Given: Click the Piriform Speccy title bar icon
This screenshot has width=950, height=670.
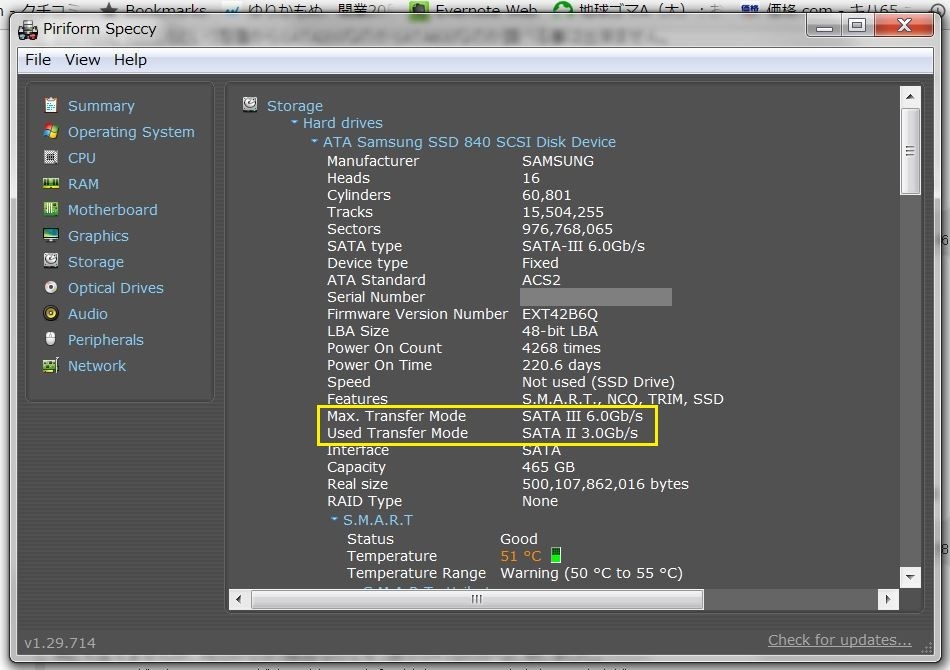Looking at the screenshot, I should [x=28, y=30].
